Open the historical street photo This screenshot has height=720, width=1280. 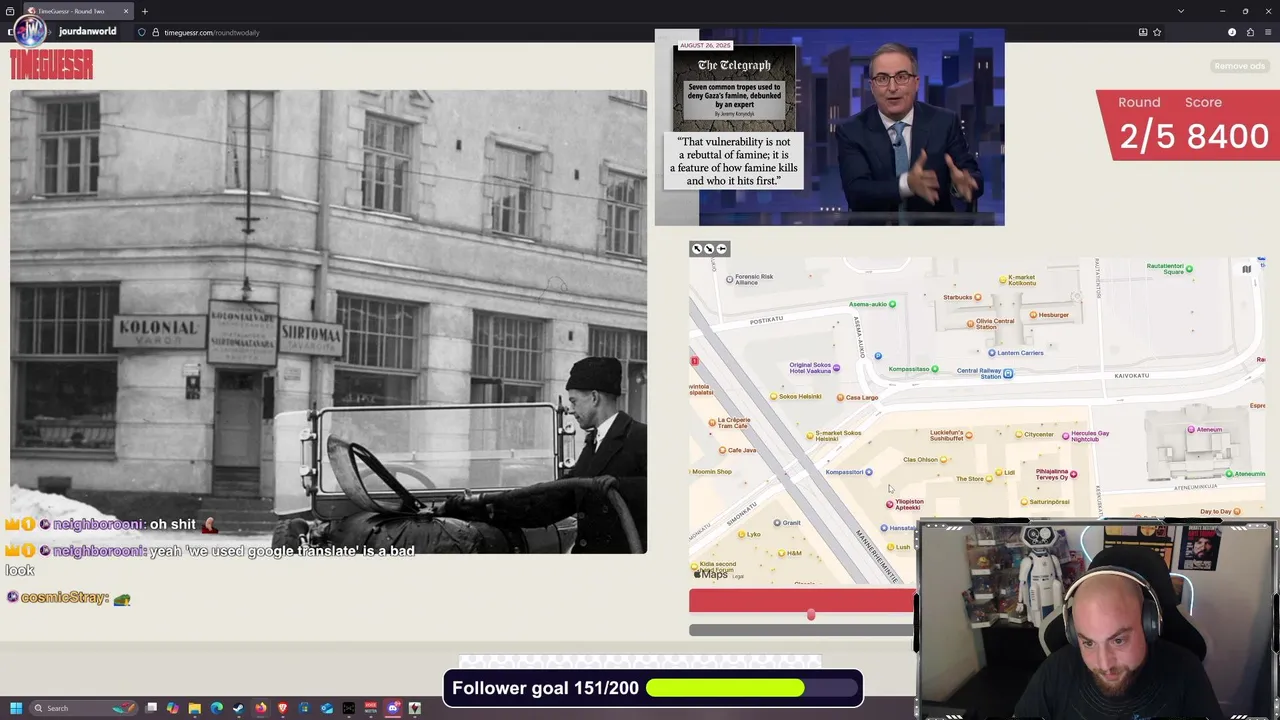click(x=328, y=322)
